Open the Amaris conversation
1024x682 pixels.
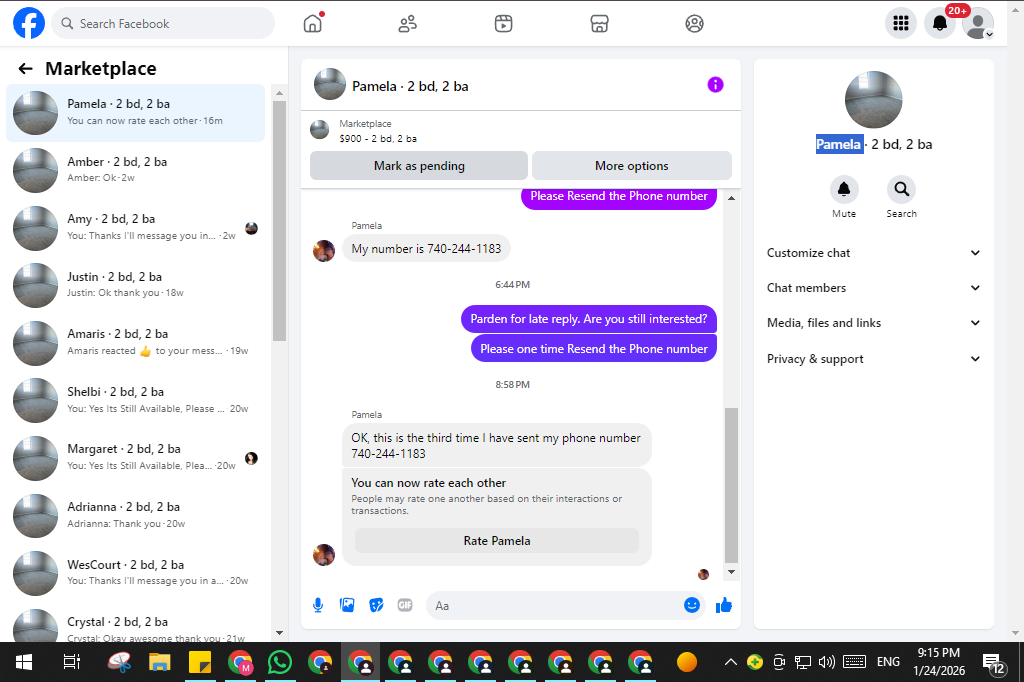[x=136, y=342]
